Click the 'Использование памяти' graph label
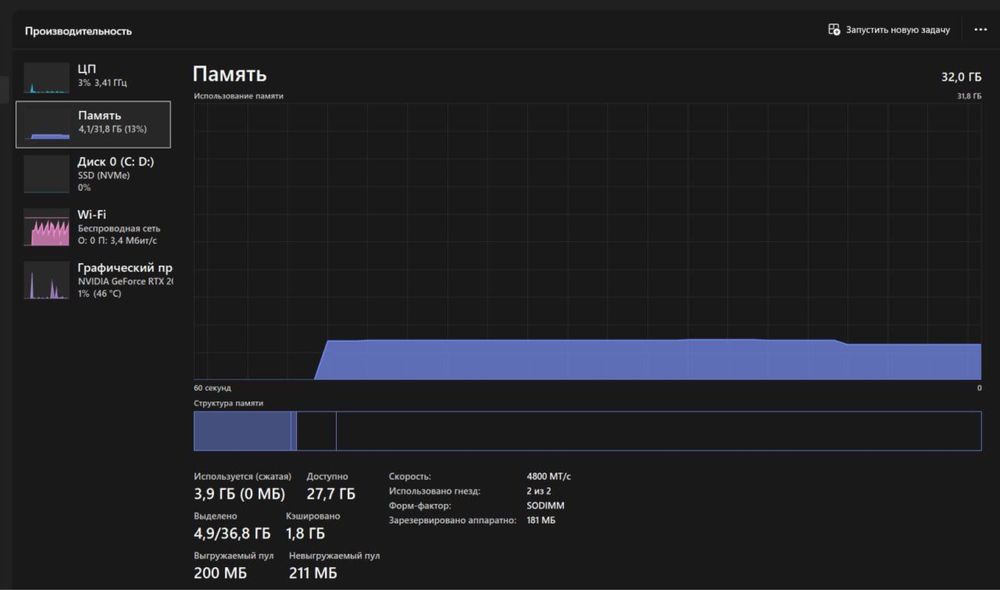This screenshot has height=590, width=1000. [239, 96]
